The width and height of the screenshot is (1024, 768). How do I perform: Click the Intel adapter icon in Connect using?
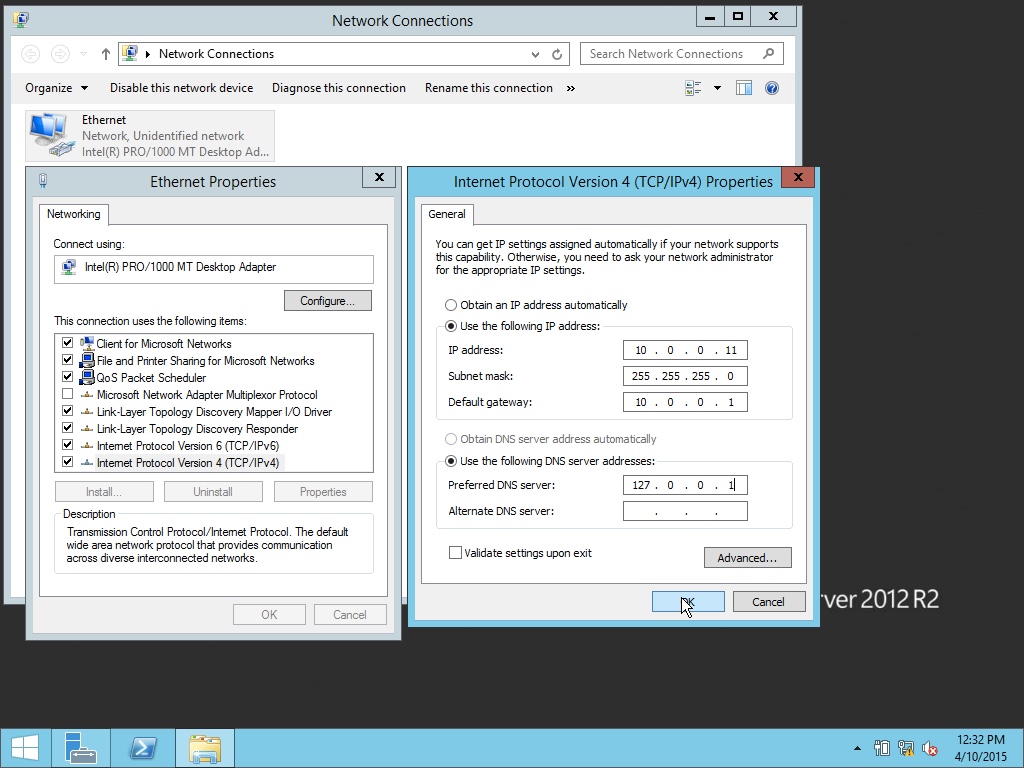click(69, 267)
